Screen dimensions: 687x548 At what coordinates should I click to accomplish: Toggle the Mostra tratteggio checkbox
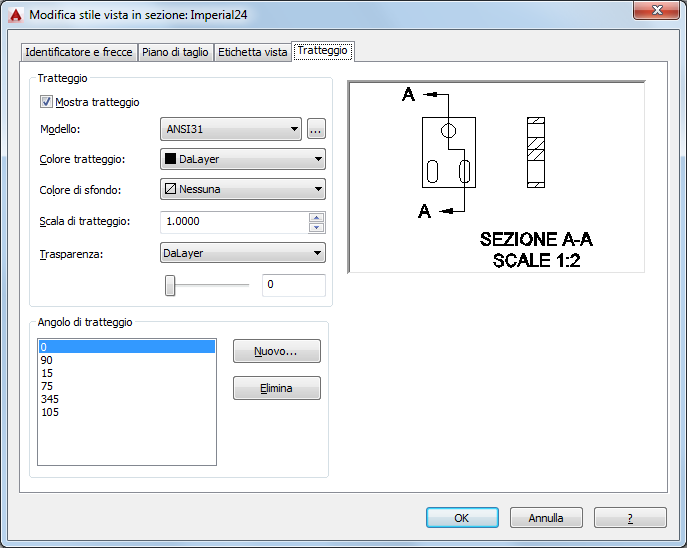(x=46, y=102)
